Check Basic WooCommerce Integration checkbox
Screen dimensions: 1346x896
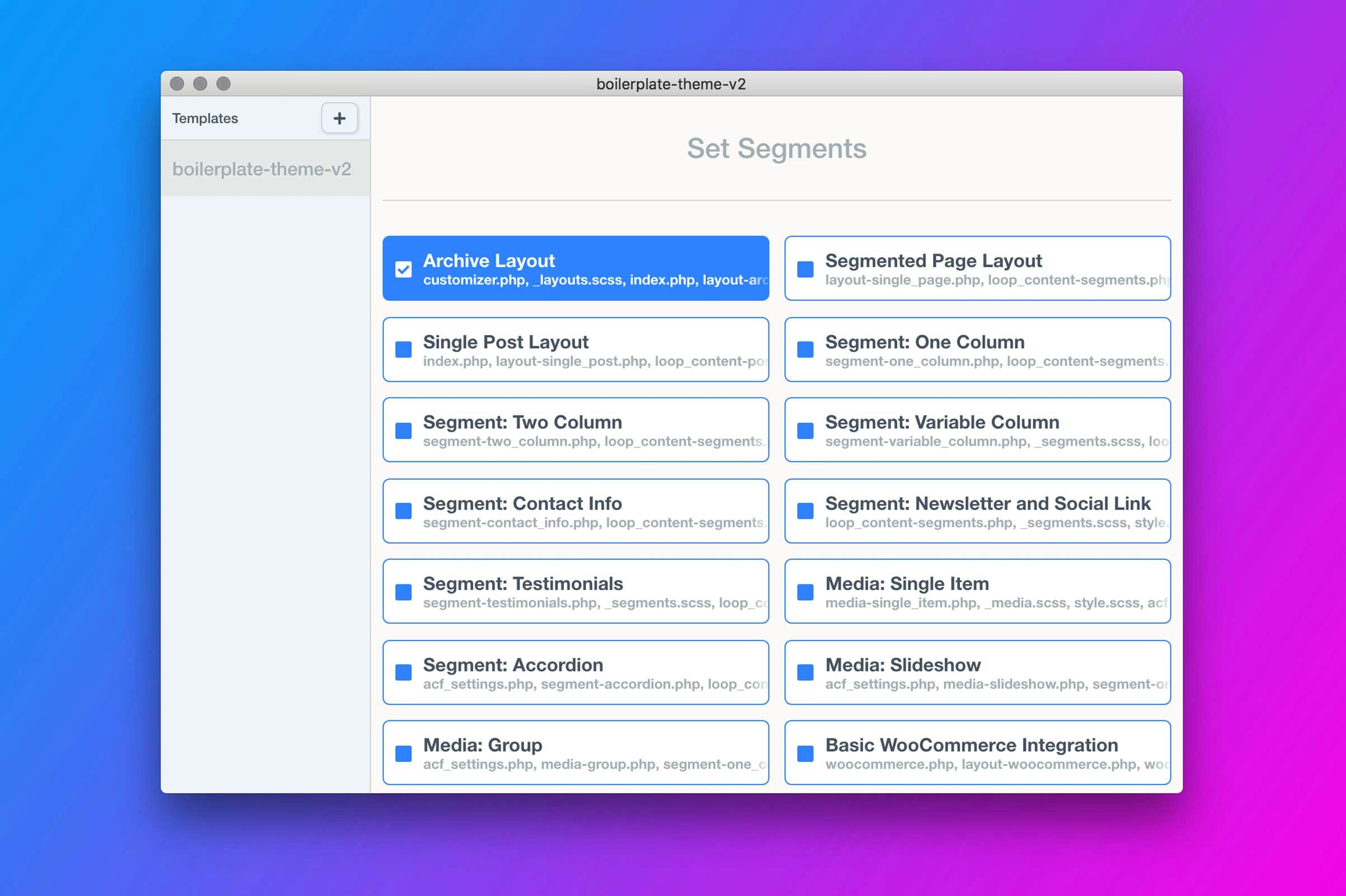tap(804, 753)
